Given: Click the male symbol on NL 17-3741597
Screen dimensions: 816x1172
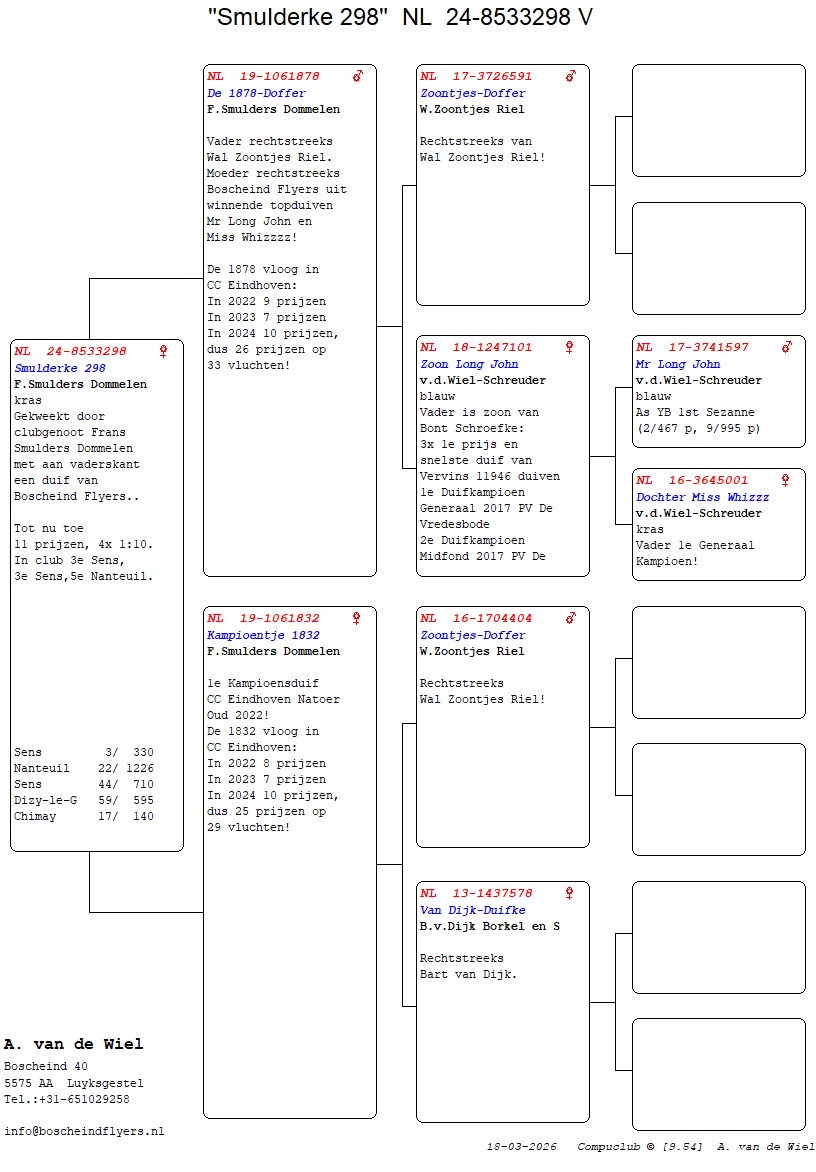Looking at the screenshot, I should (787, 347).
